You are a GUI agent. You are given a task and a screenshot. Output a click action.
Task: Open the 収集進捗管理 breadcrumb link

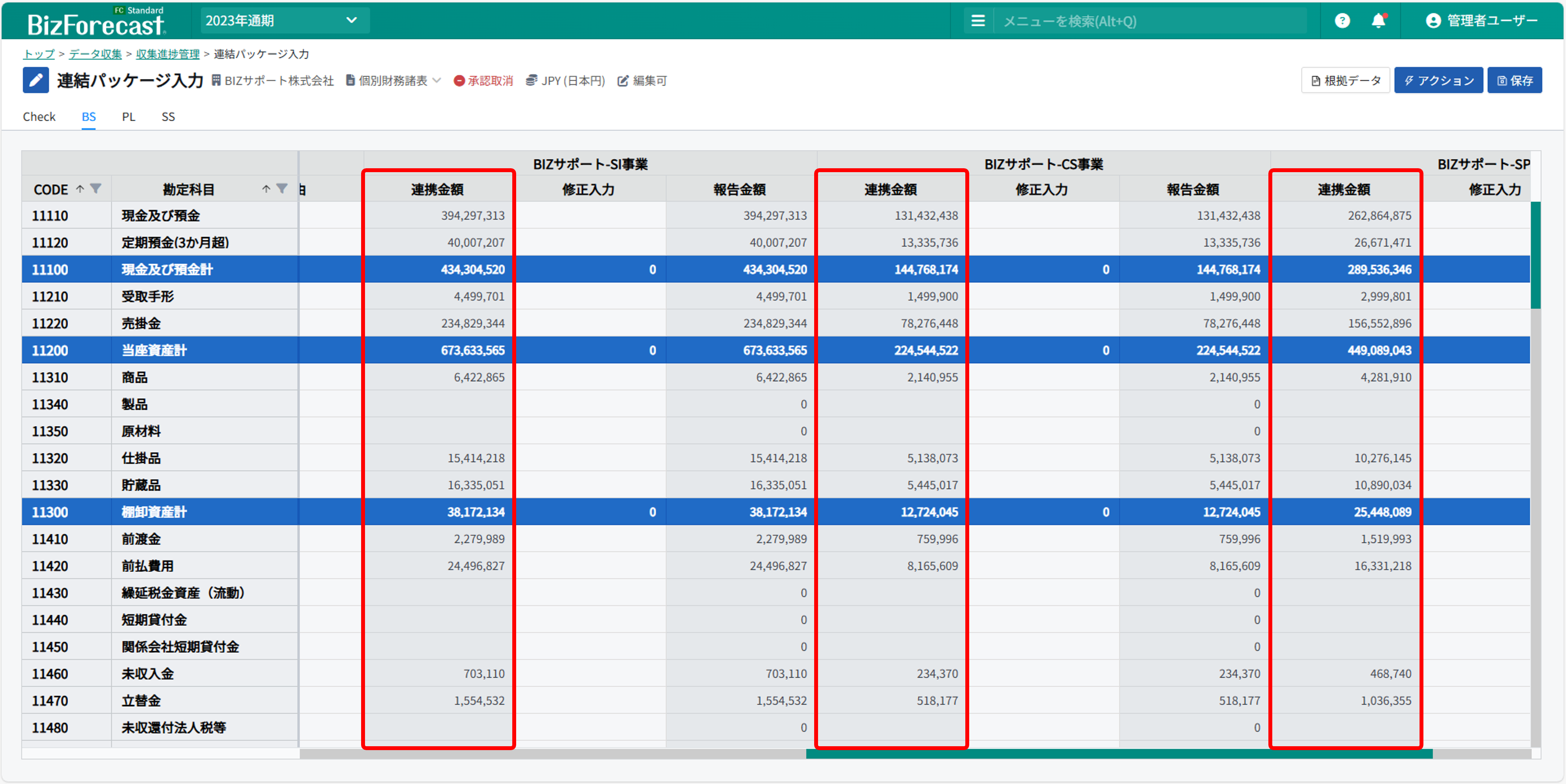click(167, 54)
